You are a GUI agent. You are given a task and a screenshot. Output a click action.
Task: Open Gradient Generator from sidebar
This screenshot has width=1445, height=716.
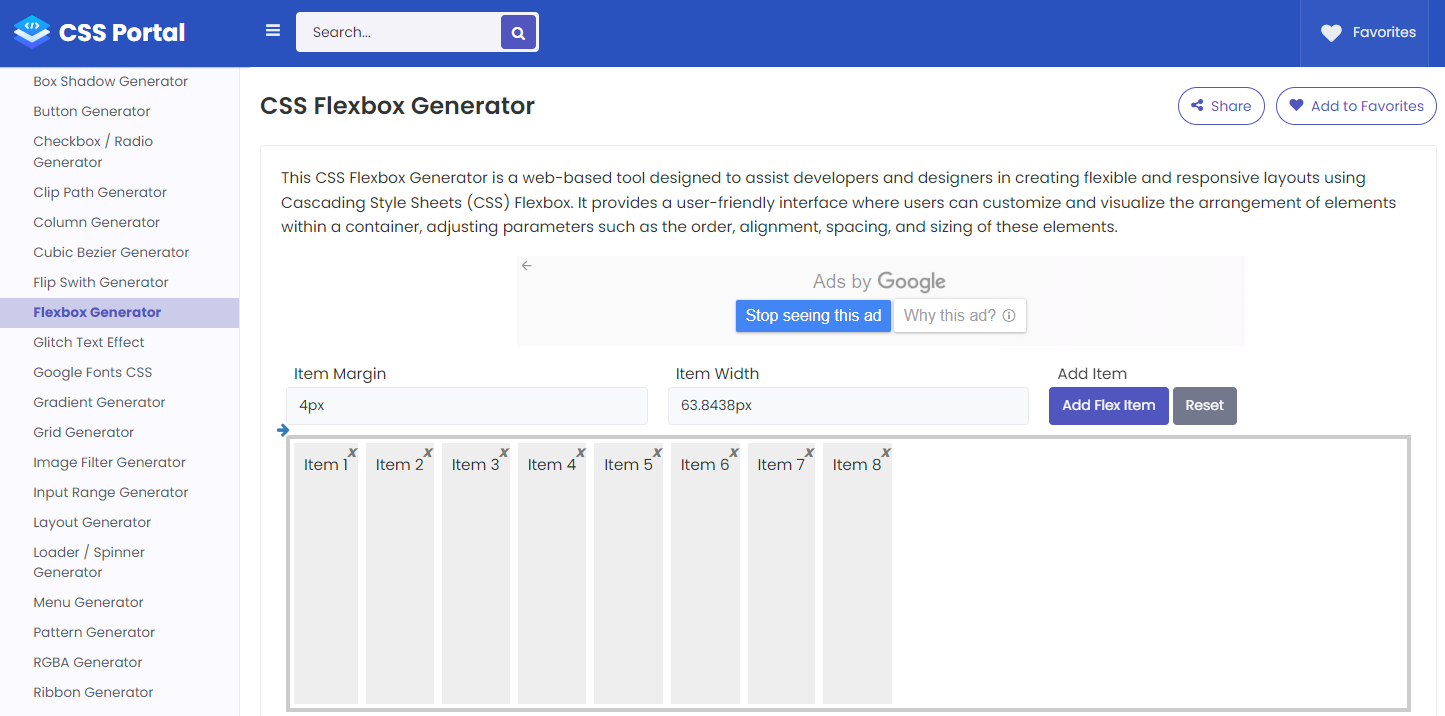tap(99, 402)
